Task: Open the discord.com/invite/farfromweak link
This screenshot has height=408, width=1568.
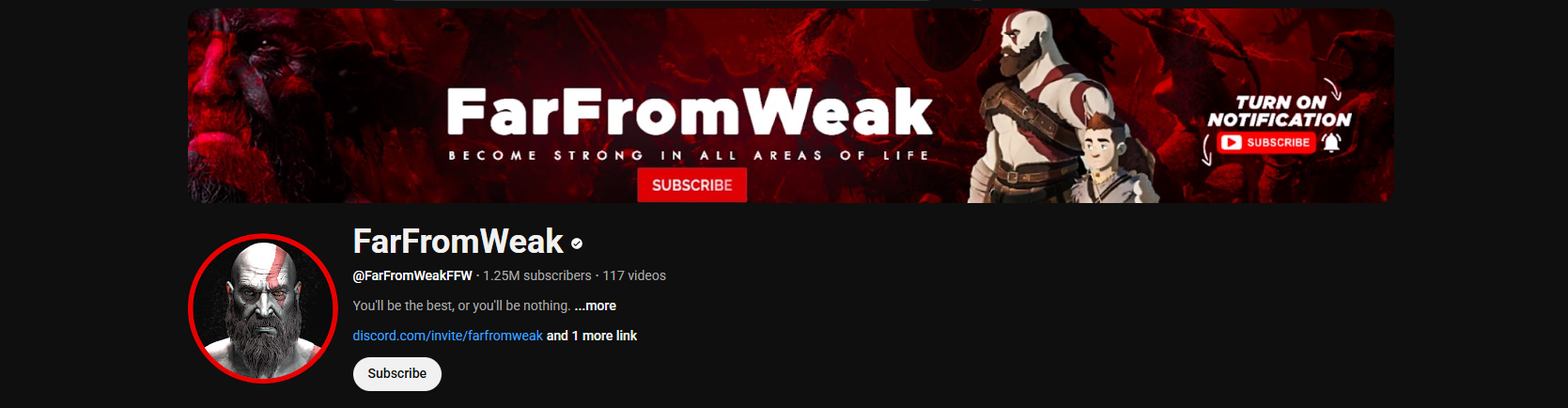Action: [x=448, y=336]
